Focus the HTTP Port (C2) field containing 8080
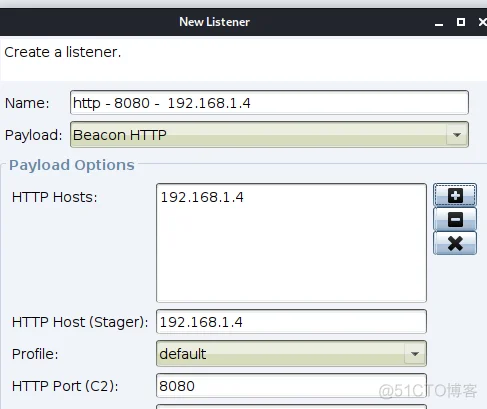Viewport: 487px width, 409px height. 291,386
